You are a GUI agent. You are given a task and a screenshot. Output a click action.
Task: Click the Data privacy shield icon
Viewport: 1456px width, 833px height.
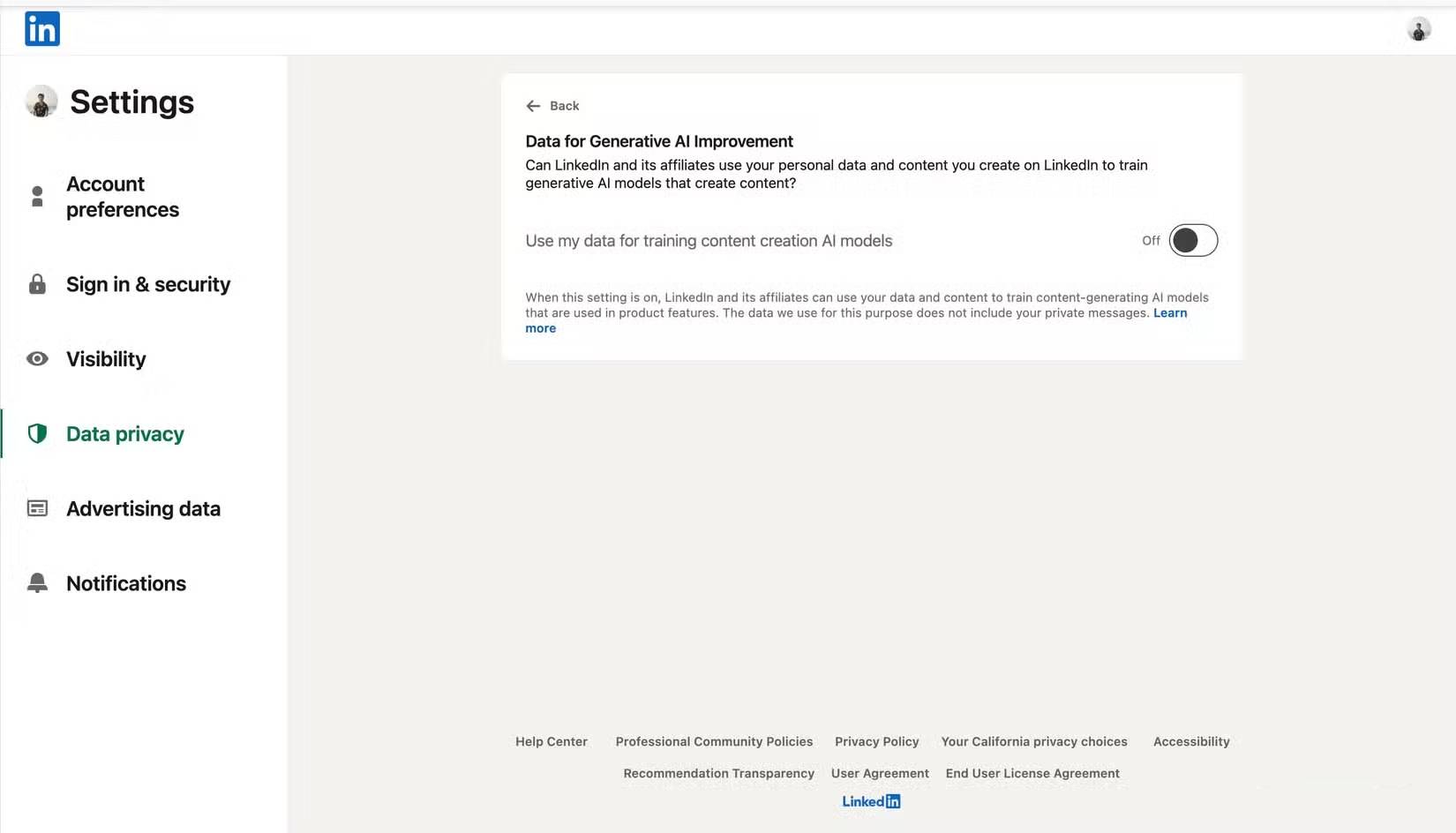[x=37, y=433]
